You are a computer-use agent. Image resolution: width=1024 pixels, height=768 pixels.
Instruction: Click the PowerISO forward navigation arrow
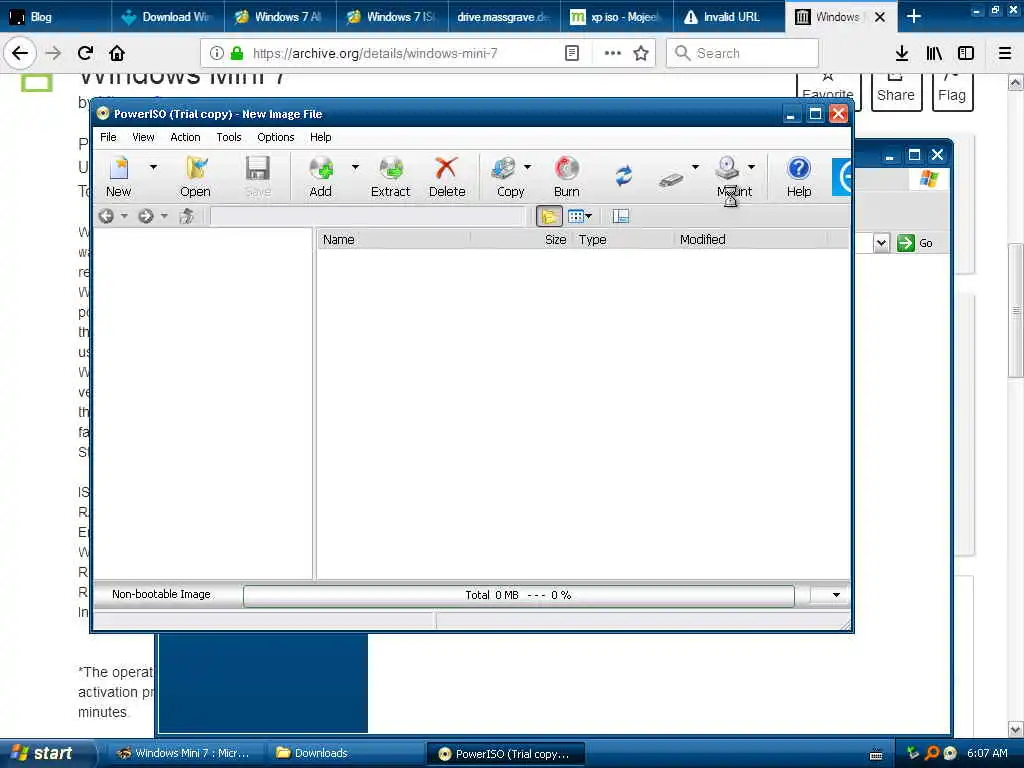pyautogui.click(x=146, y=216)
